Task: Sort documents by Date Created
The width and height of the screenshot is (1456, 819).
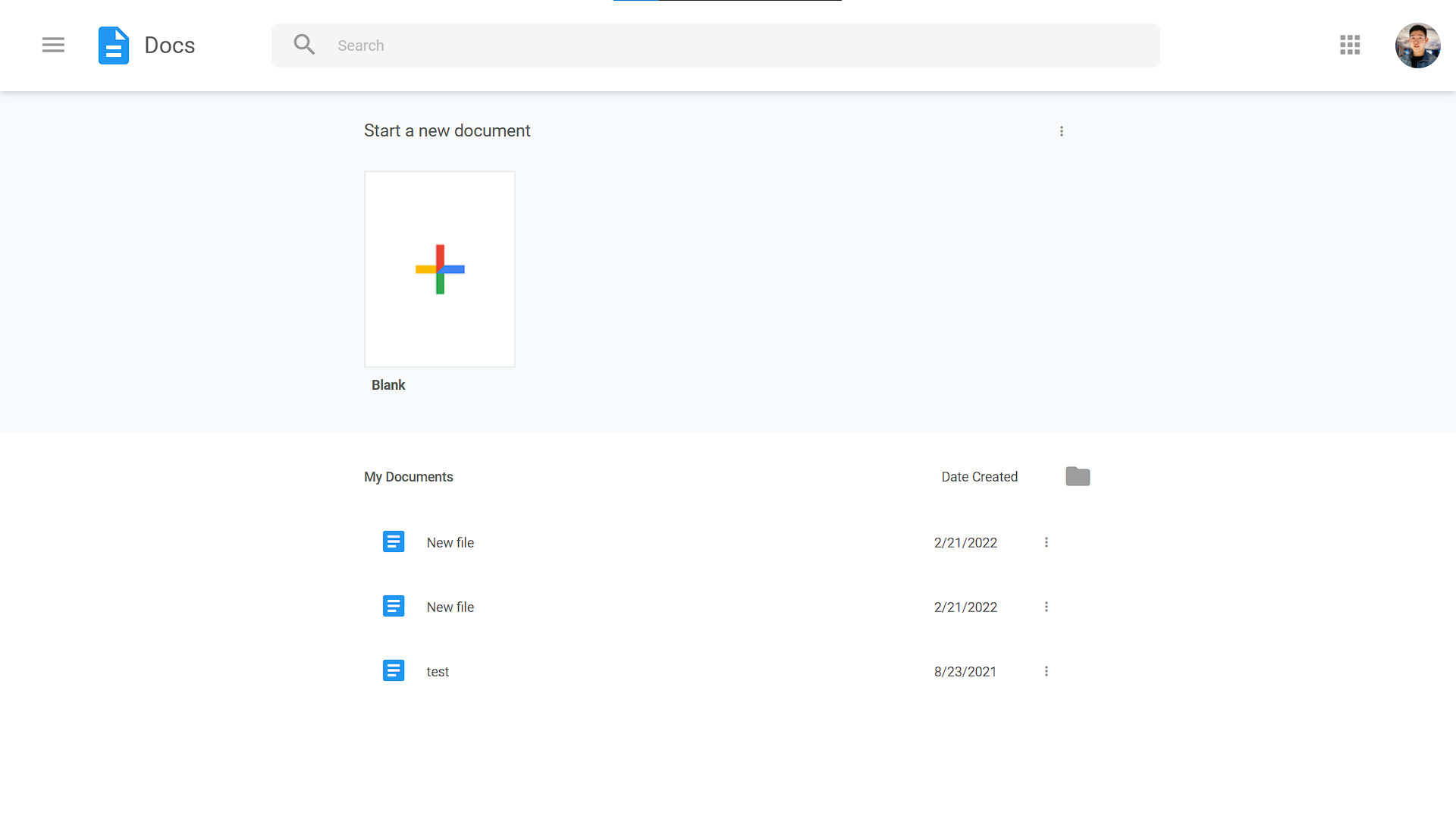Action: (x=979, y=477)
